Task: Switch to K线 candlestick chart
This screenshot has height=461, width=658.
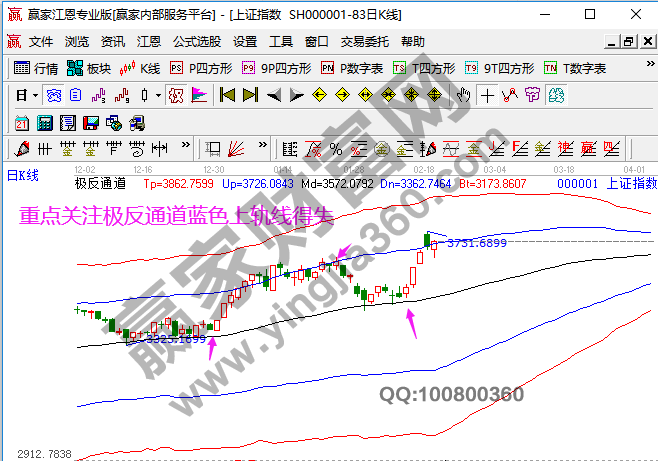Action: click(140, 68)
